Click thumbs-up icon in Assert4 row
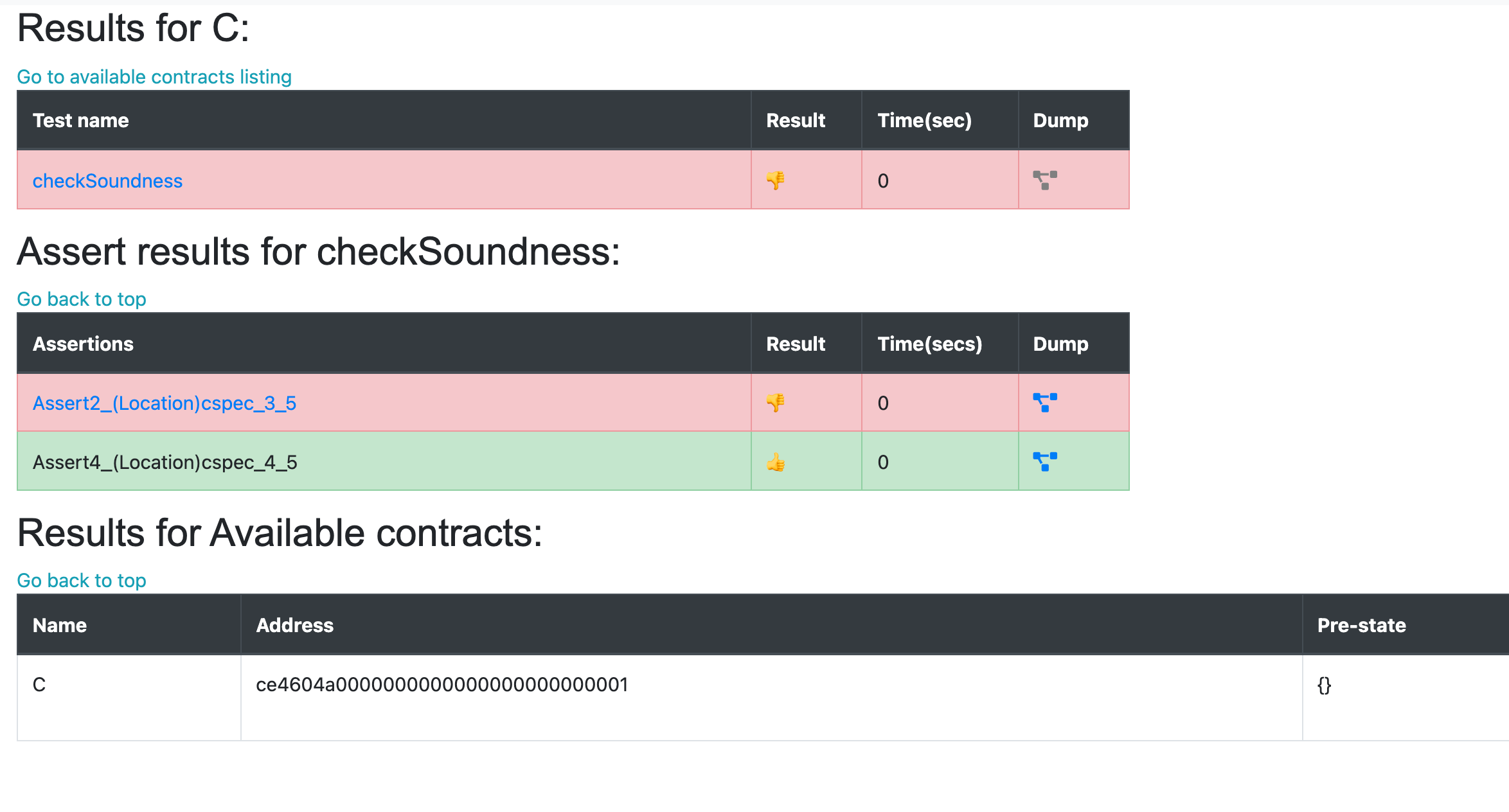Viewport: 1509px width, 812px height. (776, 462)
